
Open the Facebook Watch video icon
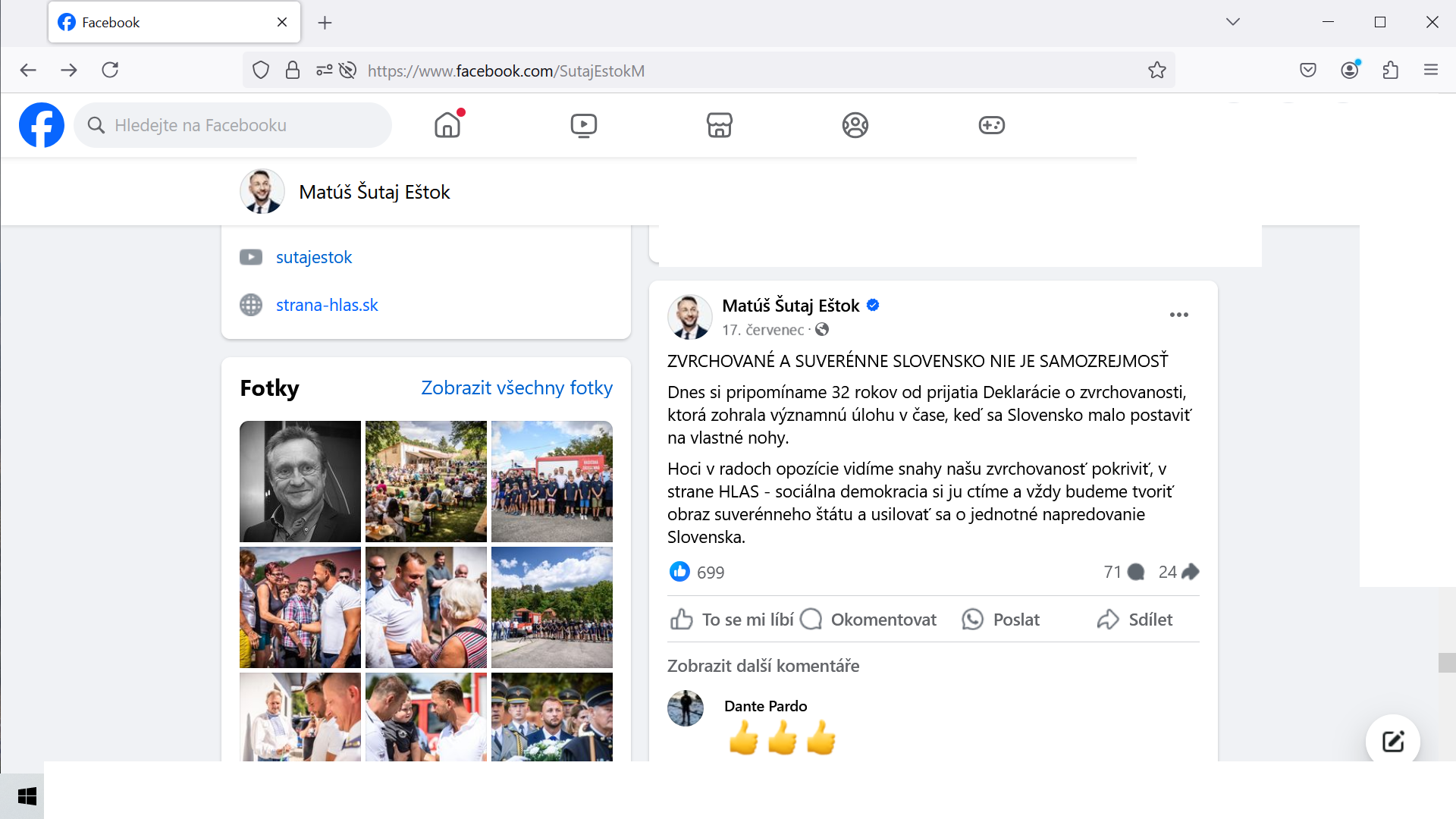click(x=583, y=125)
